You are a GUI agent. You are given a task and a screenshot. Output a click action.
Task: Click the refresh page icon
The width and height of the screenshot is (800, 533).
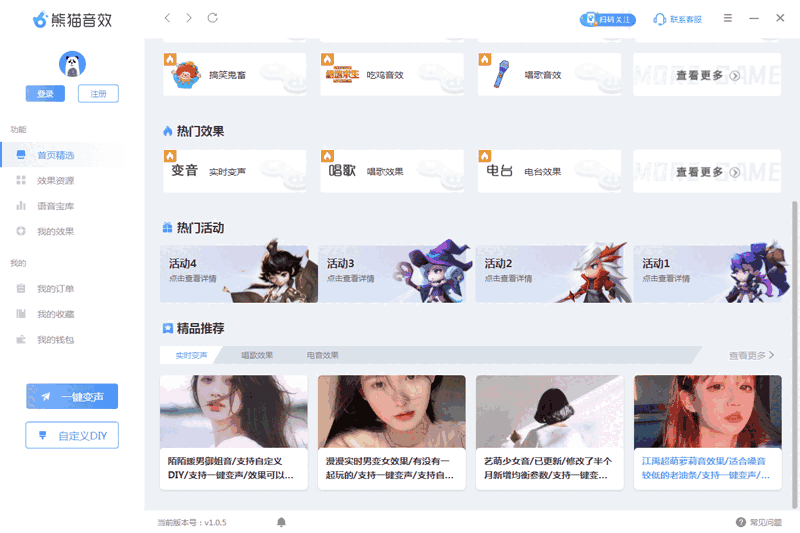212,18
